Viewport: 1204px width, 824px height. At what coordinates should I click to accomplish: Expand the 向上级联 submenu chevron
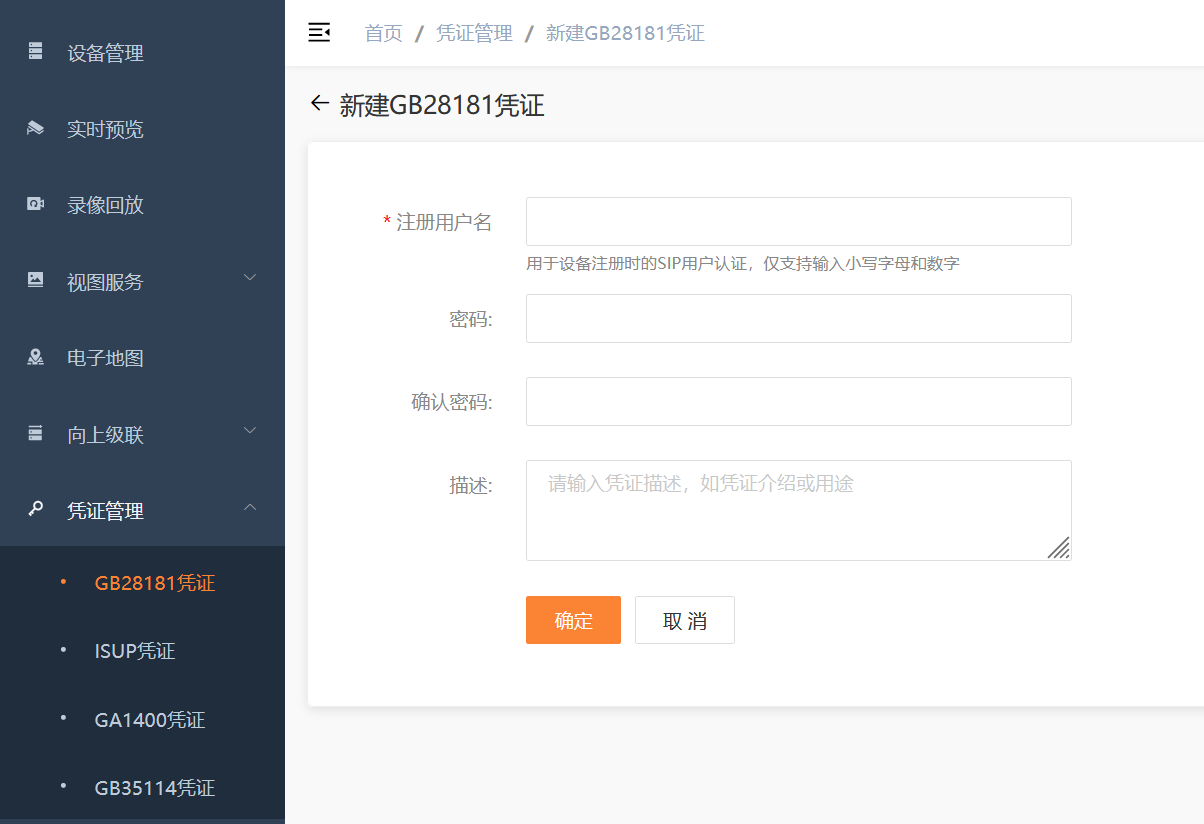[x=250, y=431]
